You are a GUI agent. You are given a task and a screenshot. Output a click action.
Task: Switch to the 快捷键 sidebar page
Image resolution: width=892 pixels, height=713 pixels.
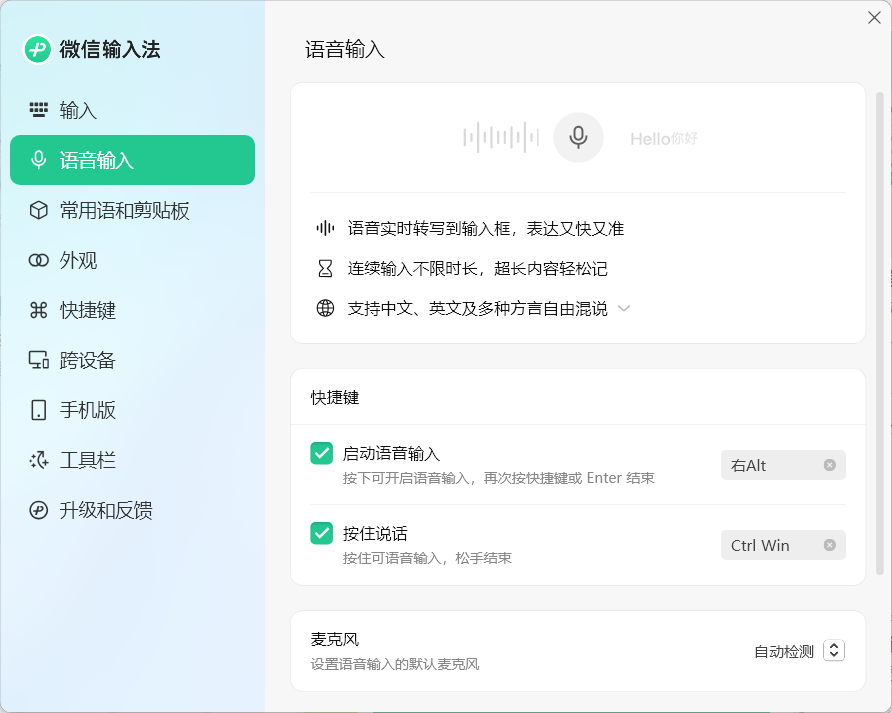click(132, 310)
